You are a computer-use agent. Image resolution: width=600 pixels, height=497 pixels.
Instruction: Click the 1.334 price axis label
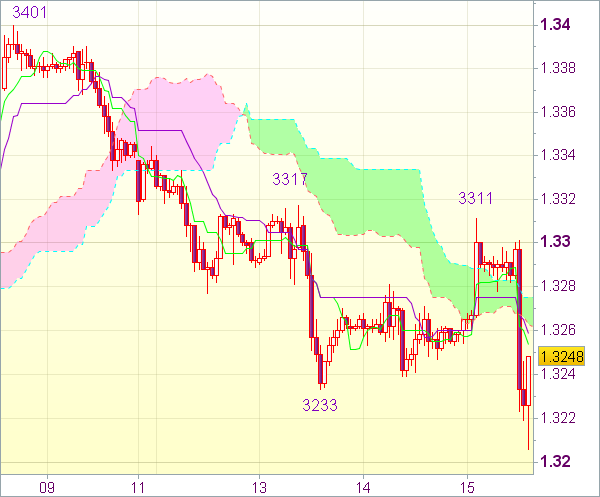coord(558,155)
